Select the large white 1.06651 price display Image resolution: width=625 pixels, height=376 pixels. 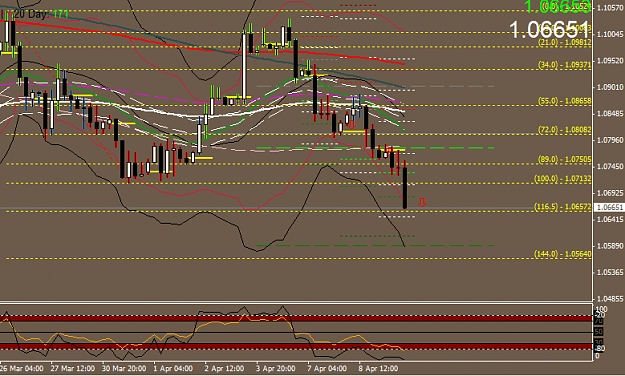point(549,30)
